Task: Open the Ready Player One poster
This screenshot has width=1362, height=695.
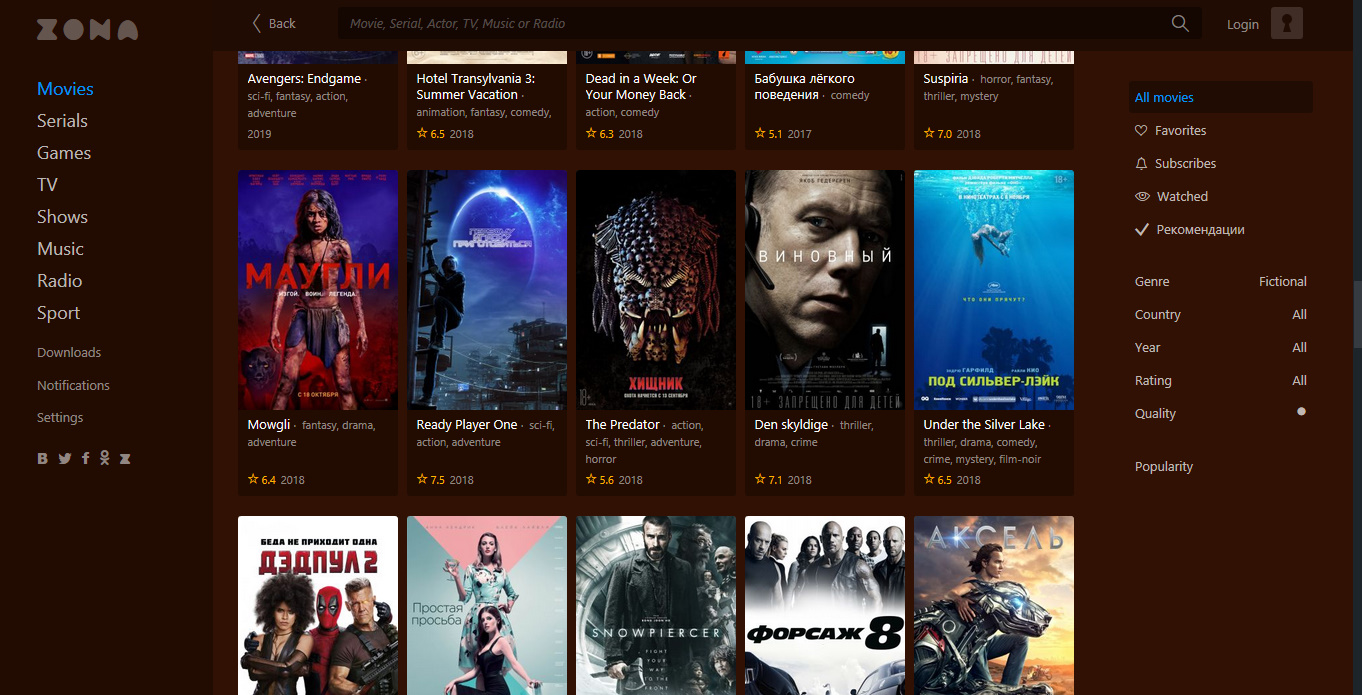Action: pyautogui.click(x=487, y=290)
